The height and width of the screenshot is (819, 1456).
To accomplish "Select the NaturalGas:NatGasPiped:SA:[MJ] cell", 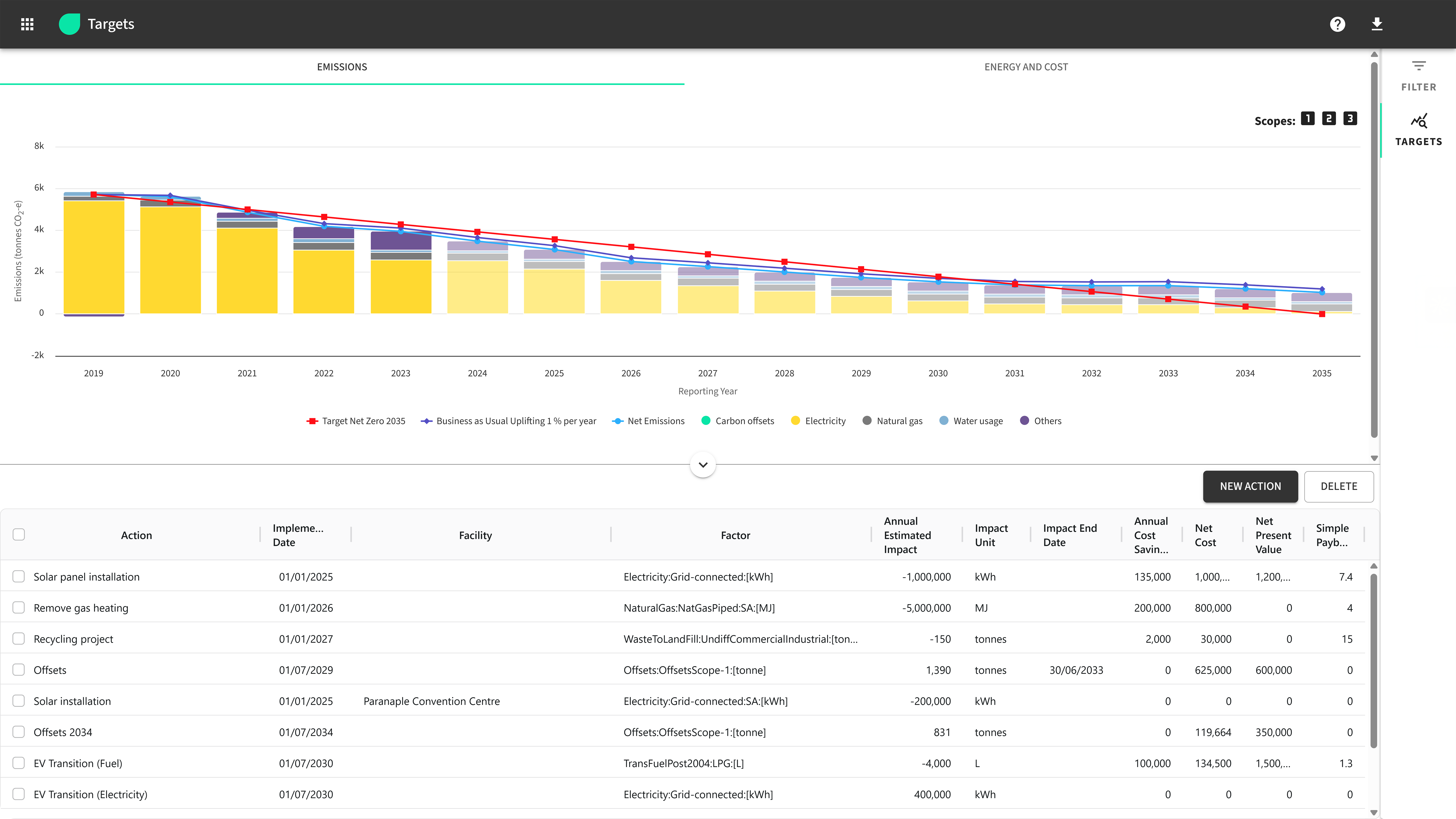I will (699, 608).
